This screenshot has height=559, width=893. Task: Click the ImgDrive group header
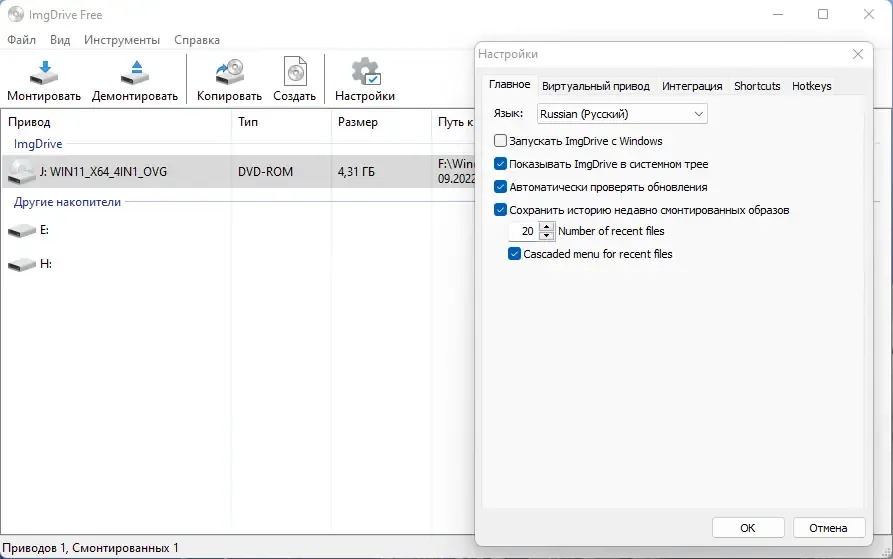[38, 144]
